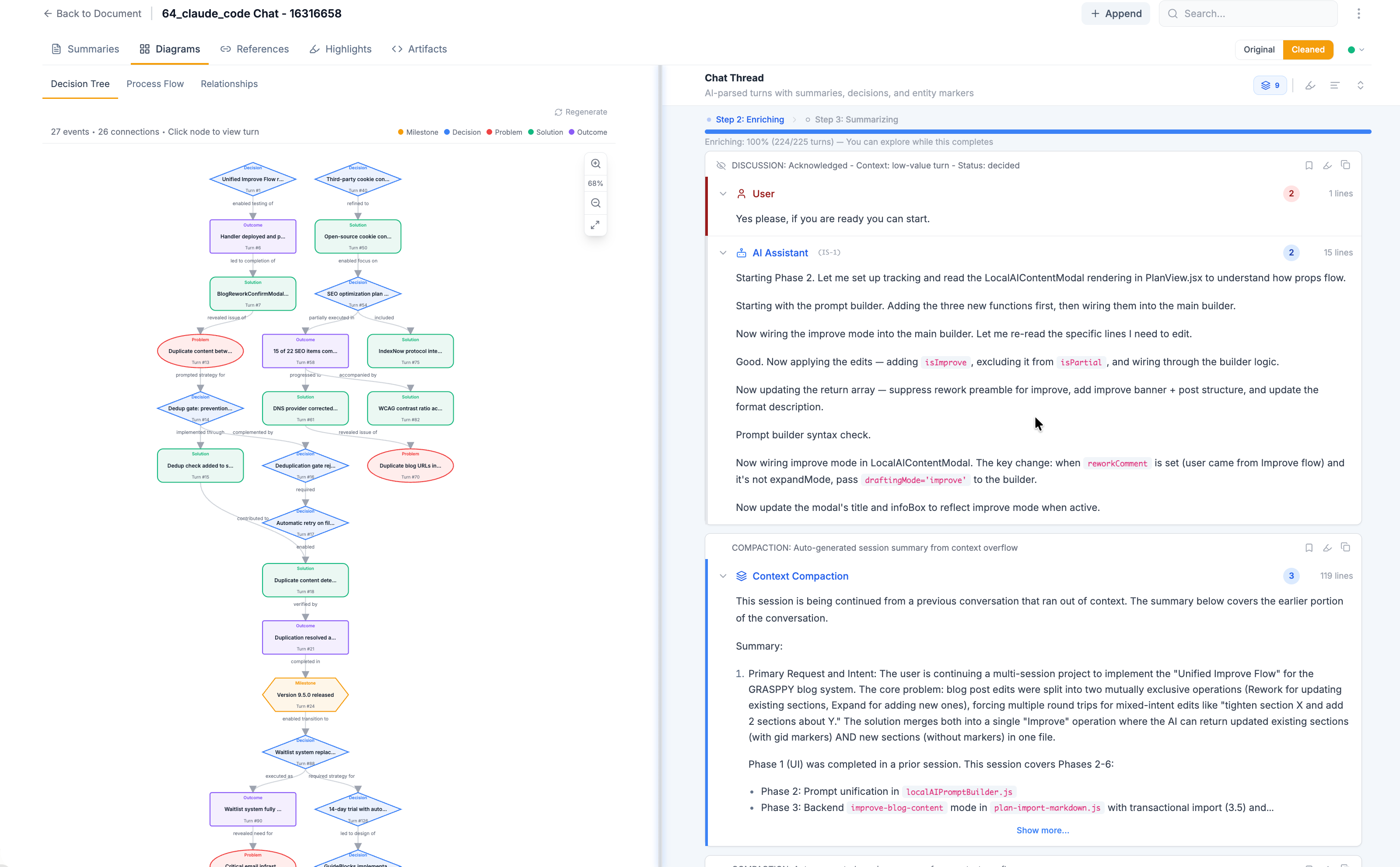This screenshot has height=867, width=1400.
Task: Toggle Decision legend filter
Action: point(462,133)
